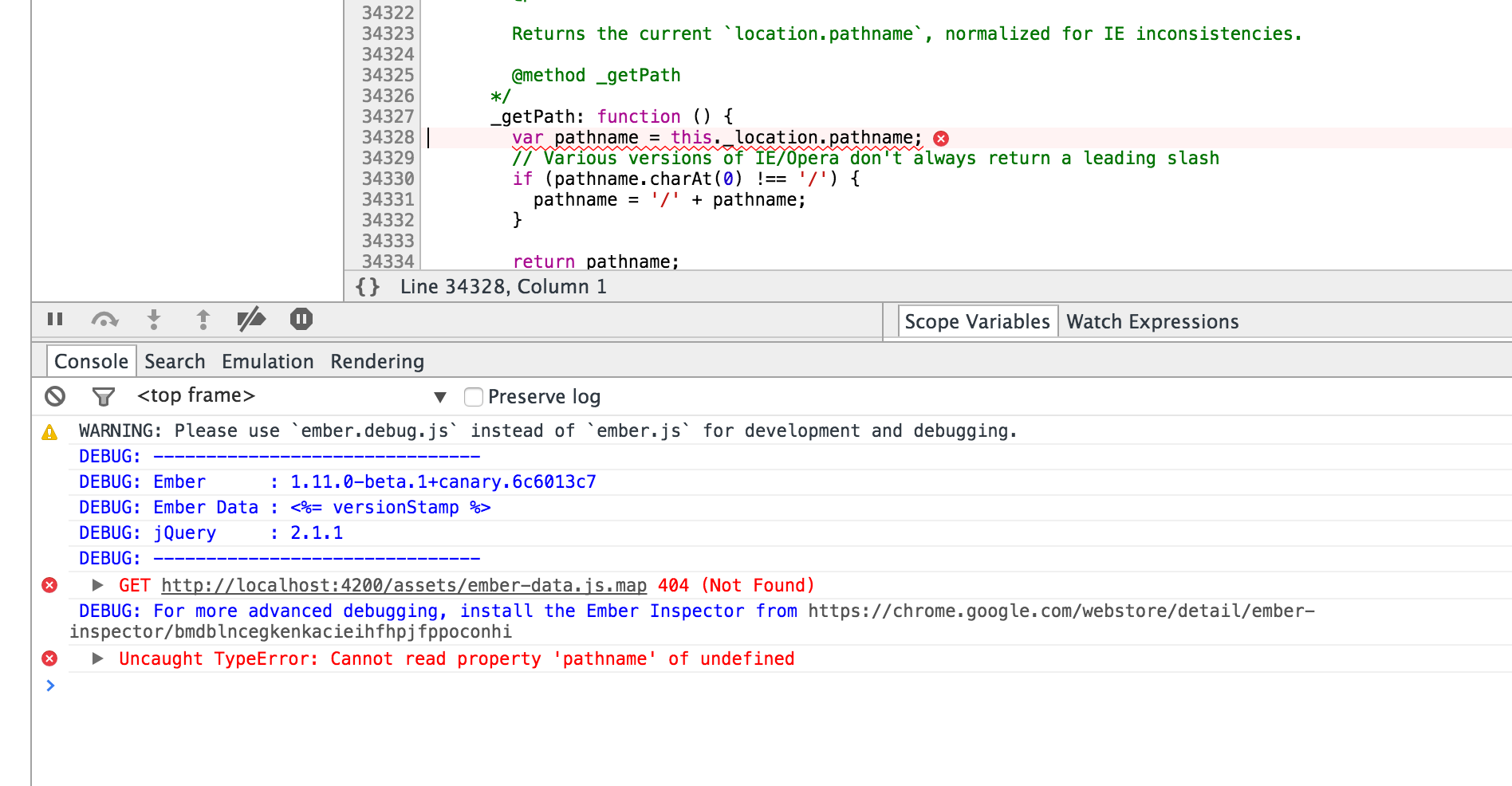The width and height of the screenshot is (1512, 786).
Task: Open the top frame context dropdown
Action: click(291, 396)
